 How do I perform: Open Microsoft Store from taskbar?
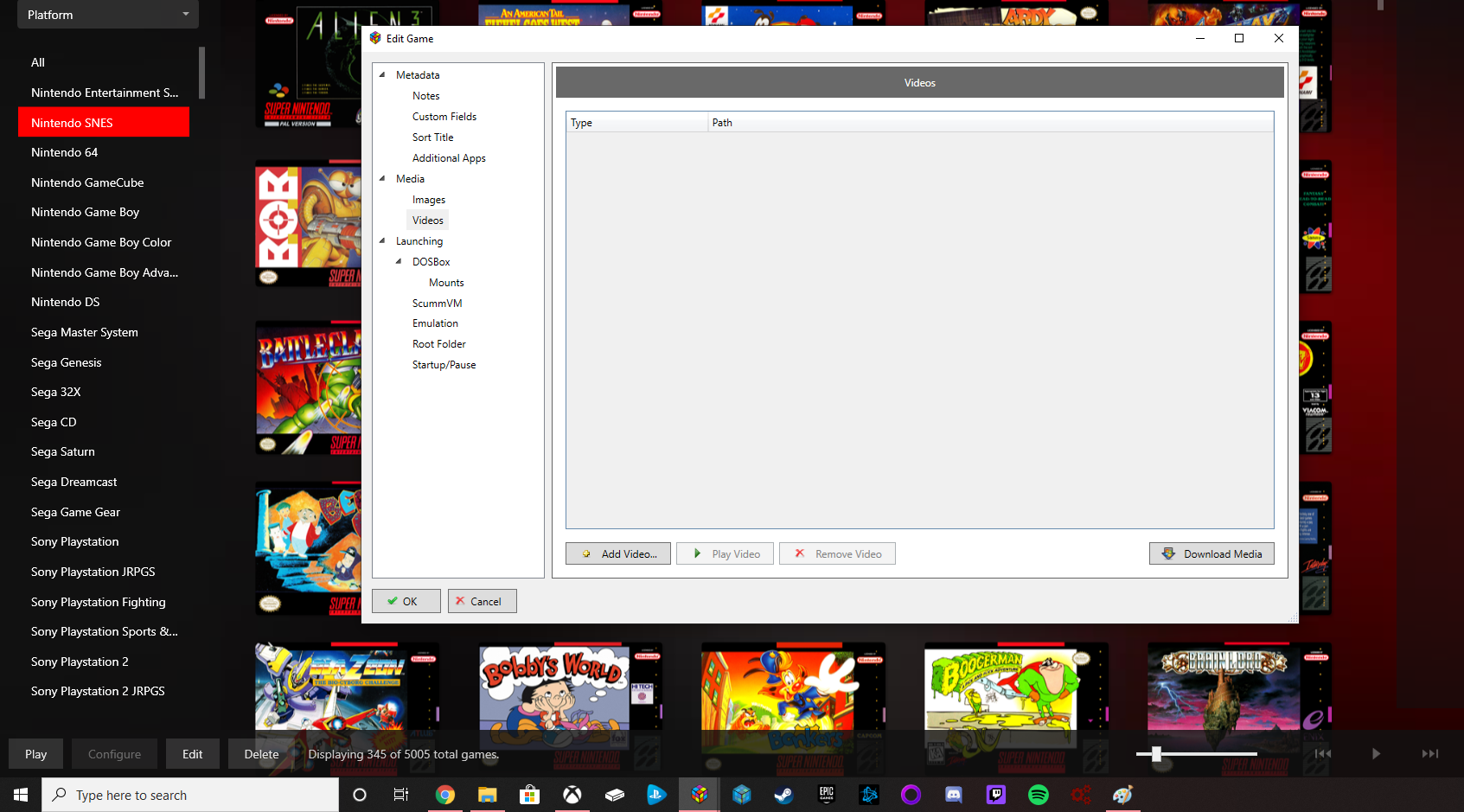click(529, 795)
